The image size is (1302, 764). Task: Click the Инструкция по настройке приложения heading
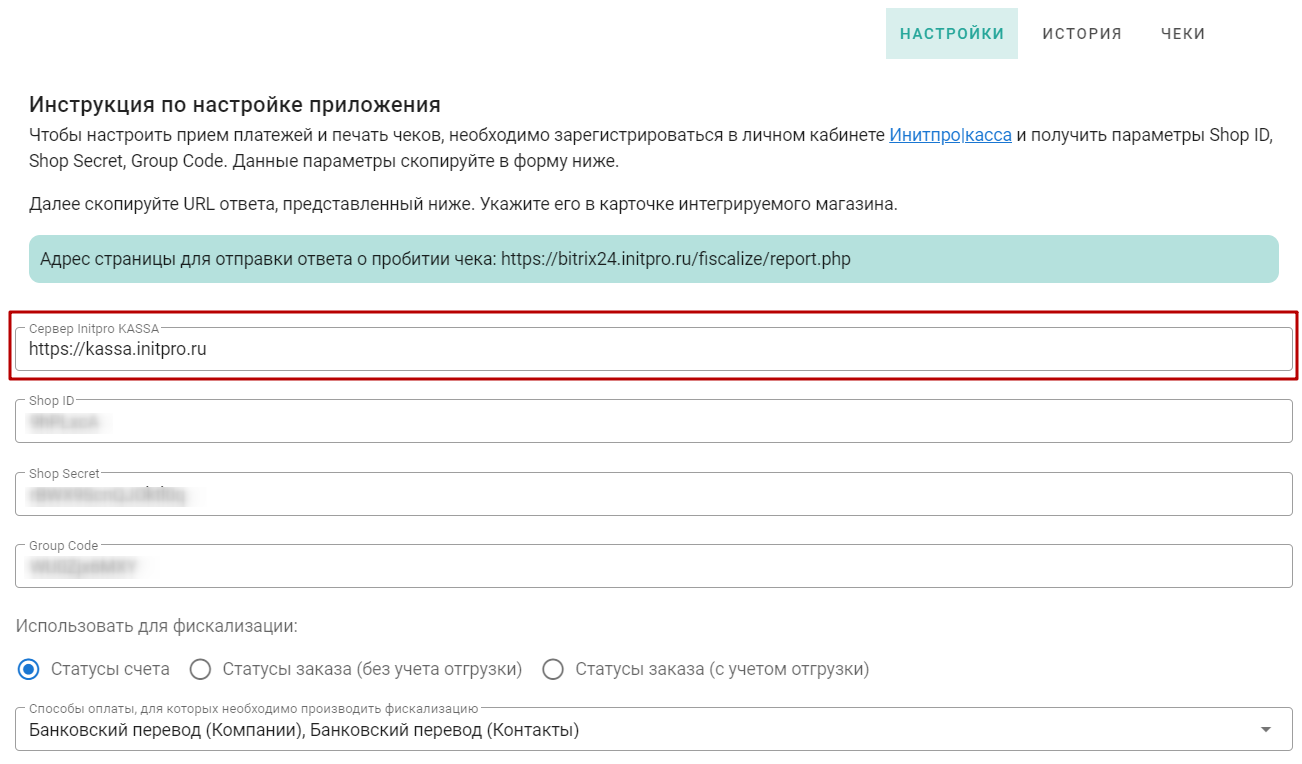pos(235,105)
